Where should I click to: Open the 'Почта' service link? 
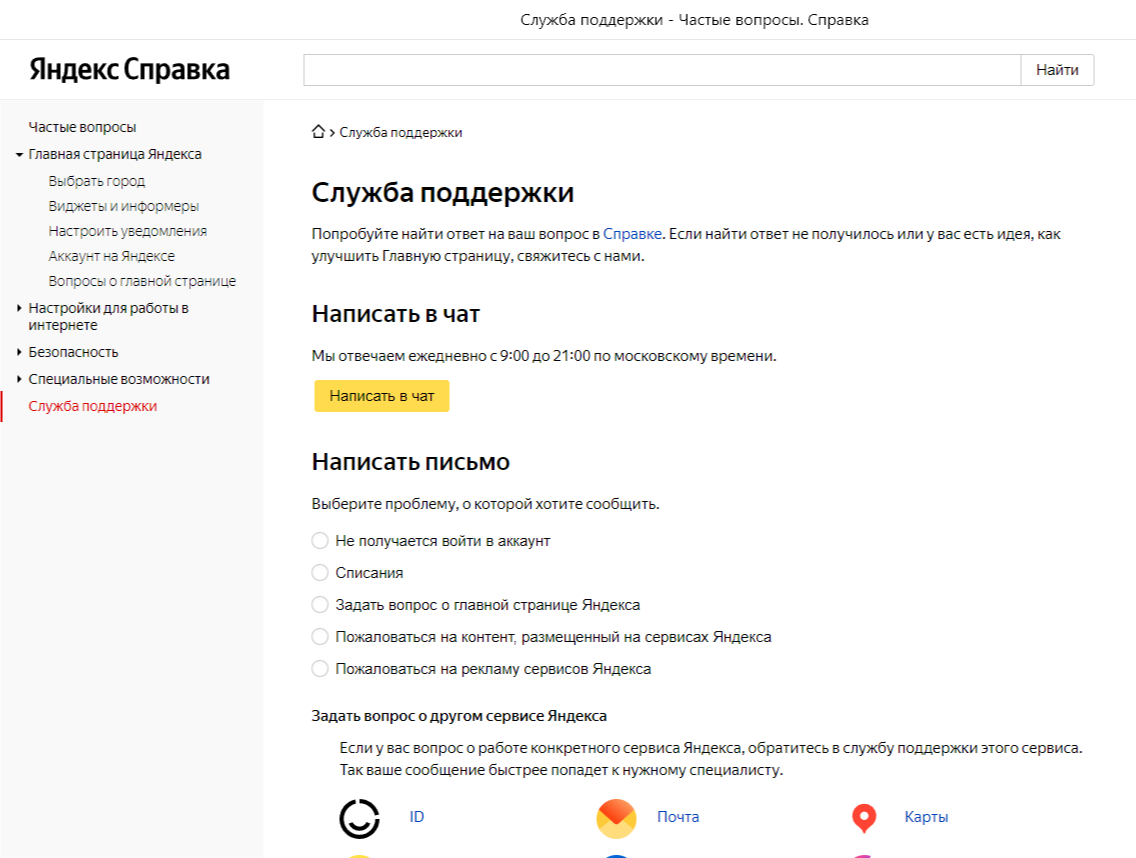coord(678,817)
